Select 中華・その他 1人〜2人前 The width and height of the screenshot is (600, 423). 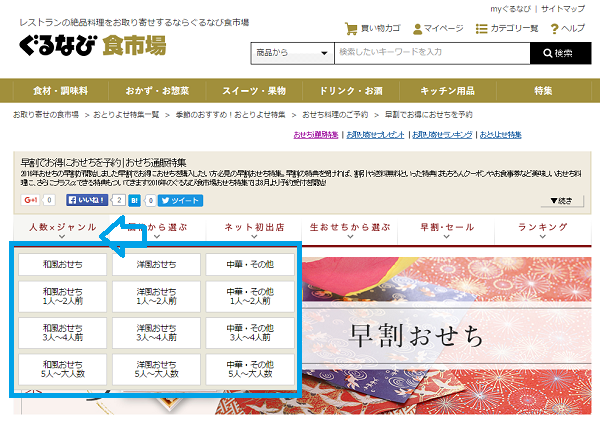click(250, 296)
